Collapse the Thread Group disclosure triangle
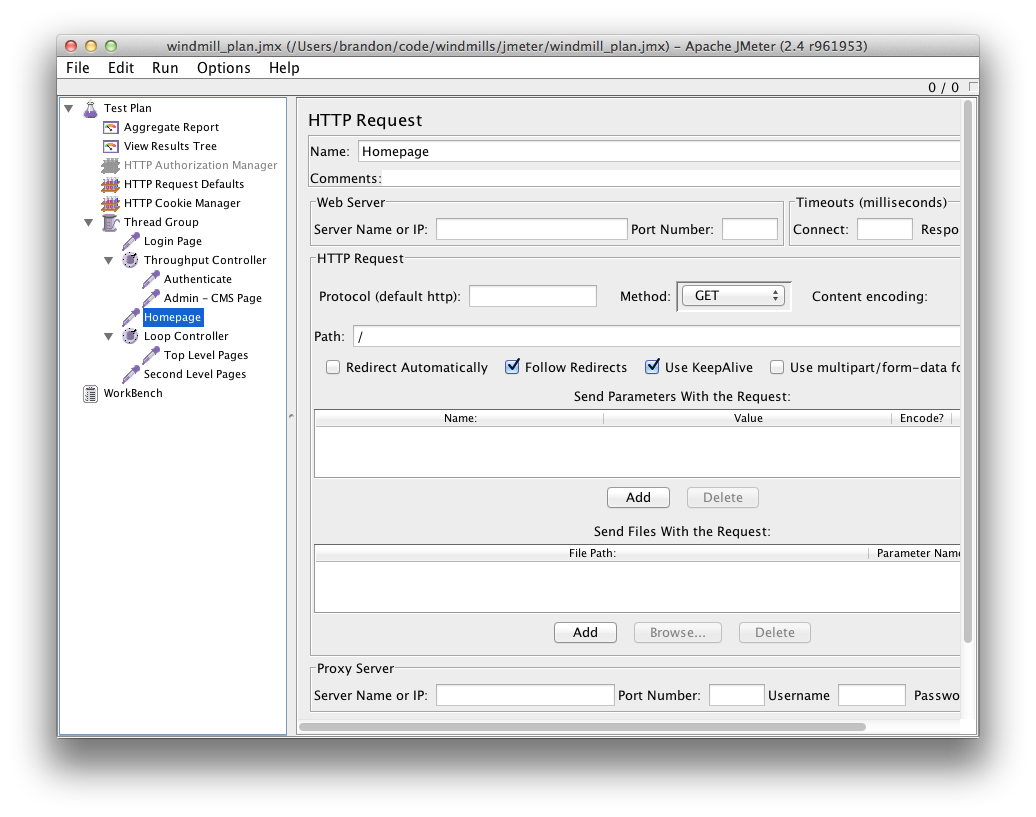This screenshot has width=1036, height=817. tap(89, 222)
